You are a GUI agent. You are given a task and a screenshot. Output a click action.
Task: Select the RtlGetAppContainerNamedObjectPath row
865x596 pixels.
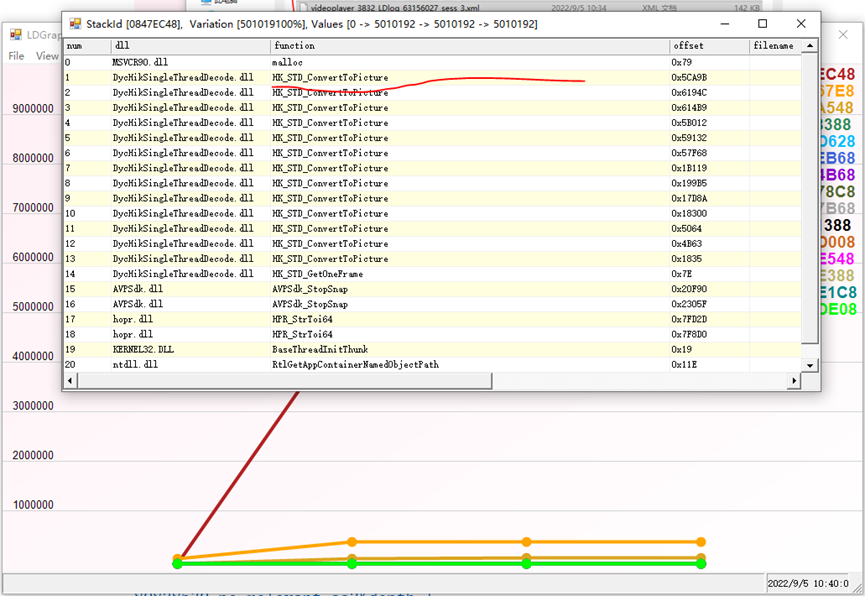pos(432,364)
